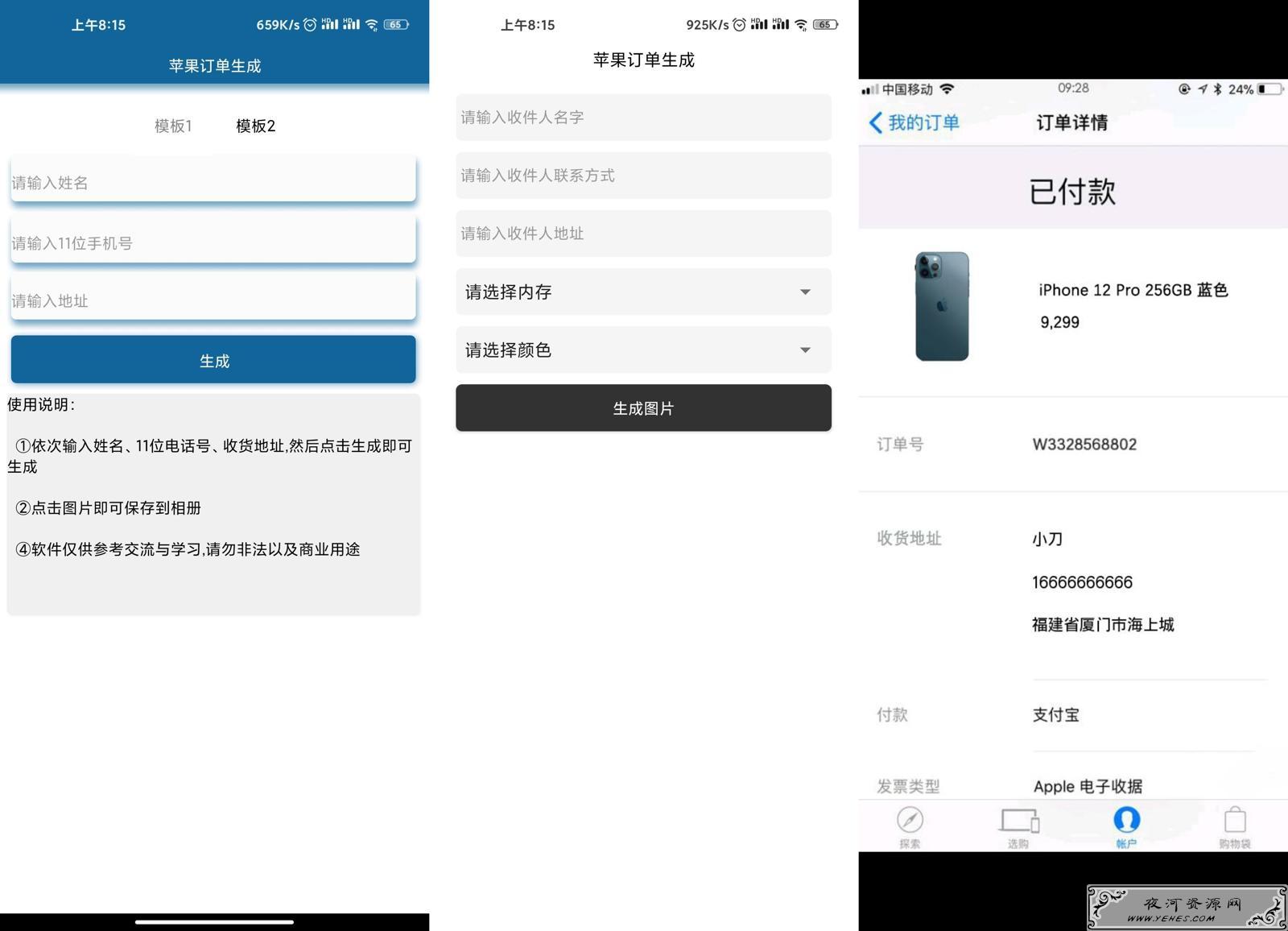Tap the iPhone battery icon at 24%
This screenshot has width=1288, height=931.
pyautogui.click(x=1270, y=89)
